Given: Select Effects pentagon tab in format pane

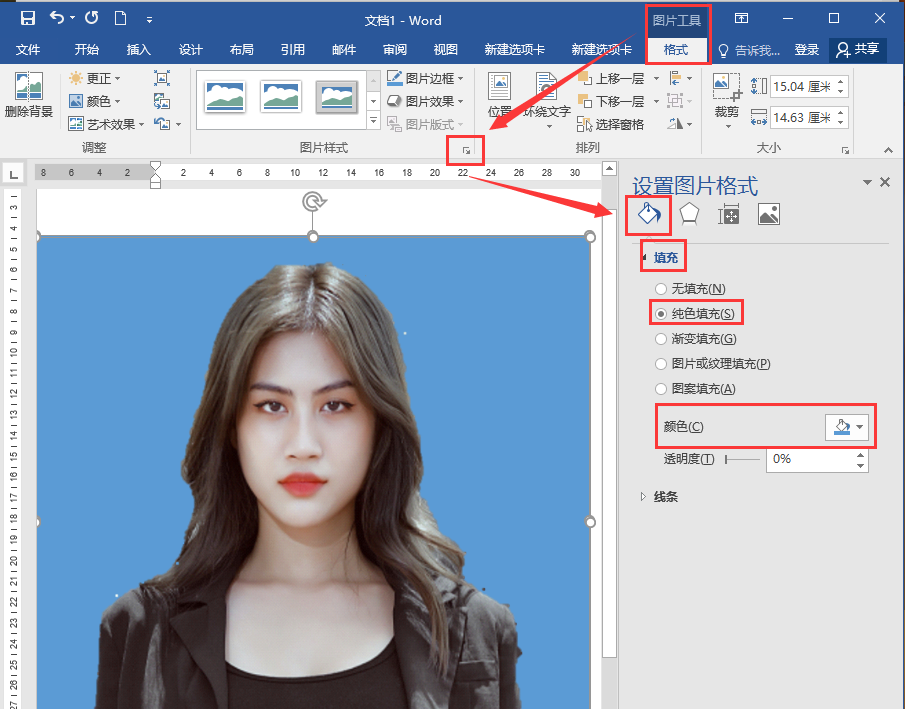Looking at the screenshot, I should (x=689, y=214).
